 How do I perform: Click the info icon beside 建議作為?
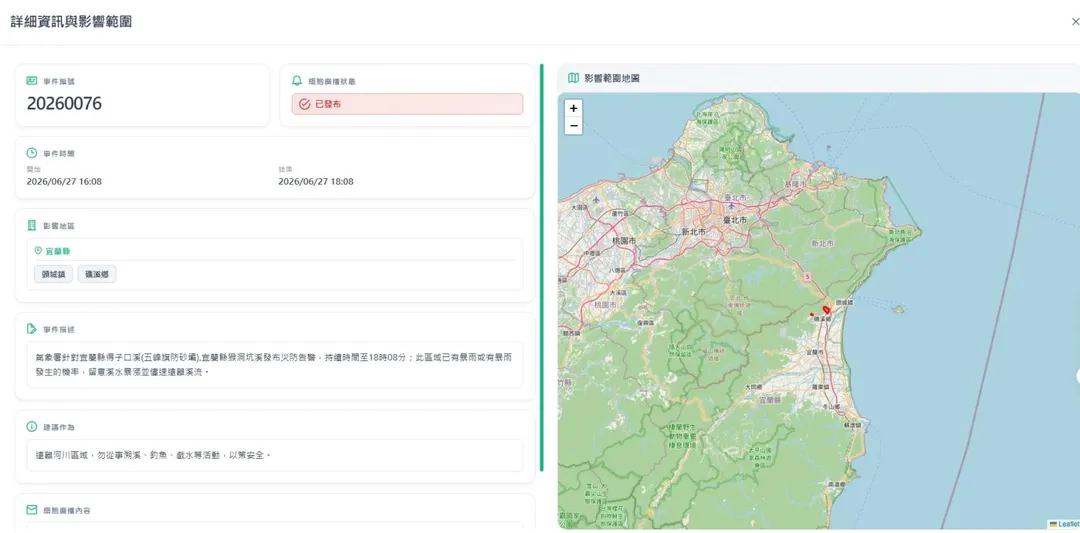32,426
